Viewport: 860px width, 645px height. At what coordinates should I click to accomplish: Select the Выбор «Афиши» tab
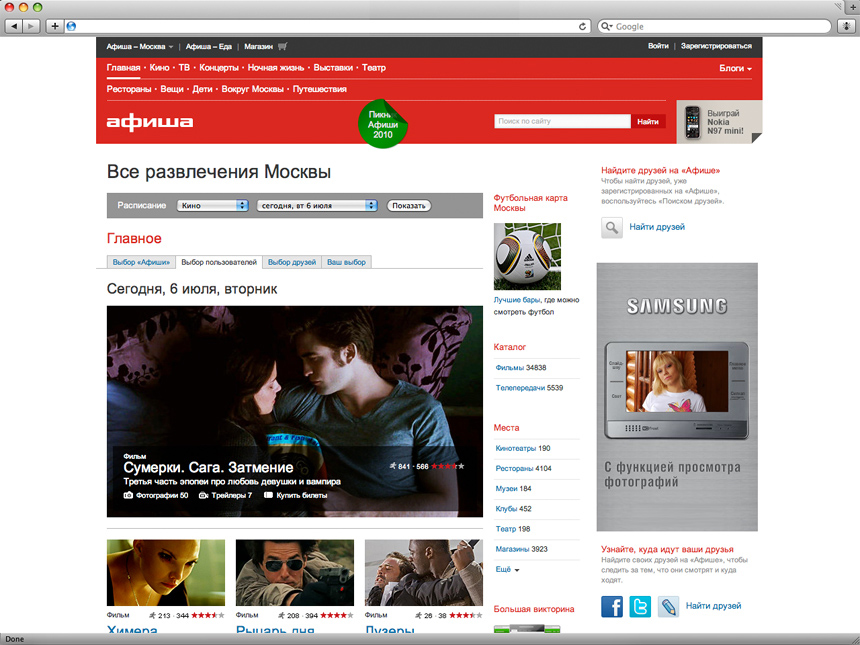142,262
